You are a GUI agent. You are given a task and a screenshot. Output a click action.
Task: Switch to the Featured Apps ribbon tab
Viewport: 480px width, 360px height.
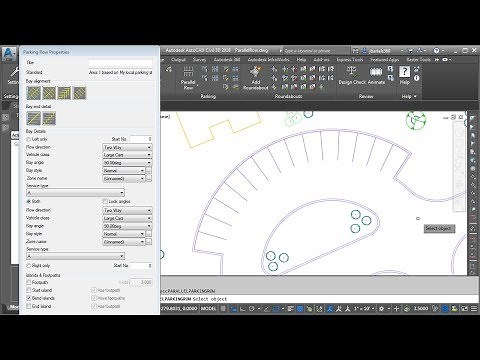385,60
